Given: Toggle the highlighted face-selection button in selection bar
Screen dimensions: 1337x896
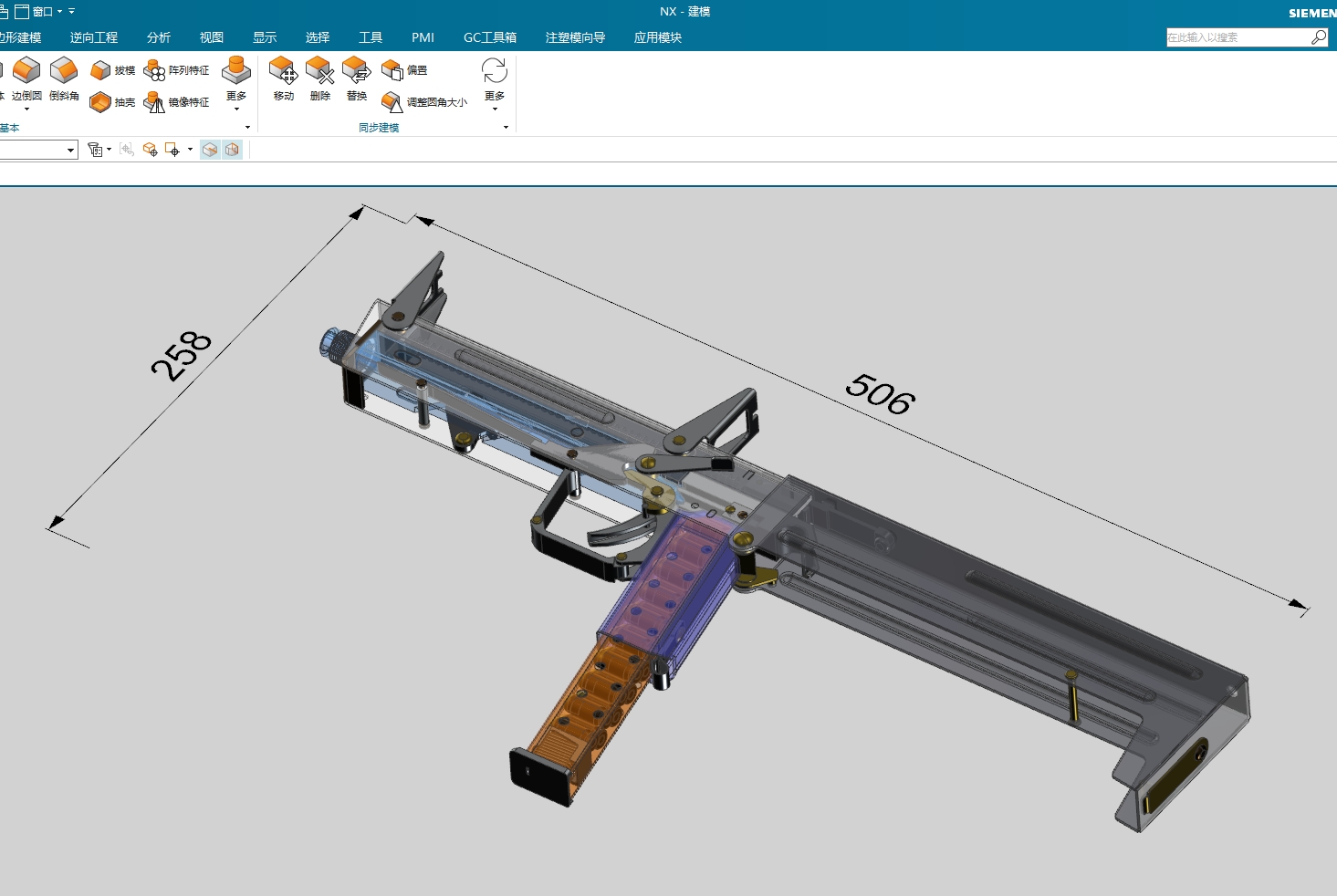Looking at the screenshot, I should tap(210, 150).
